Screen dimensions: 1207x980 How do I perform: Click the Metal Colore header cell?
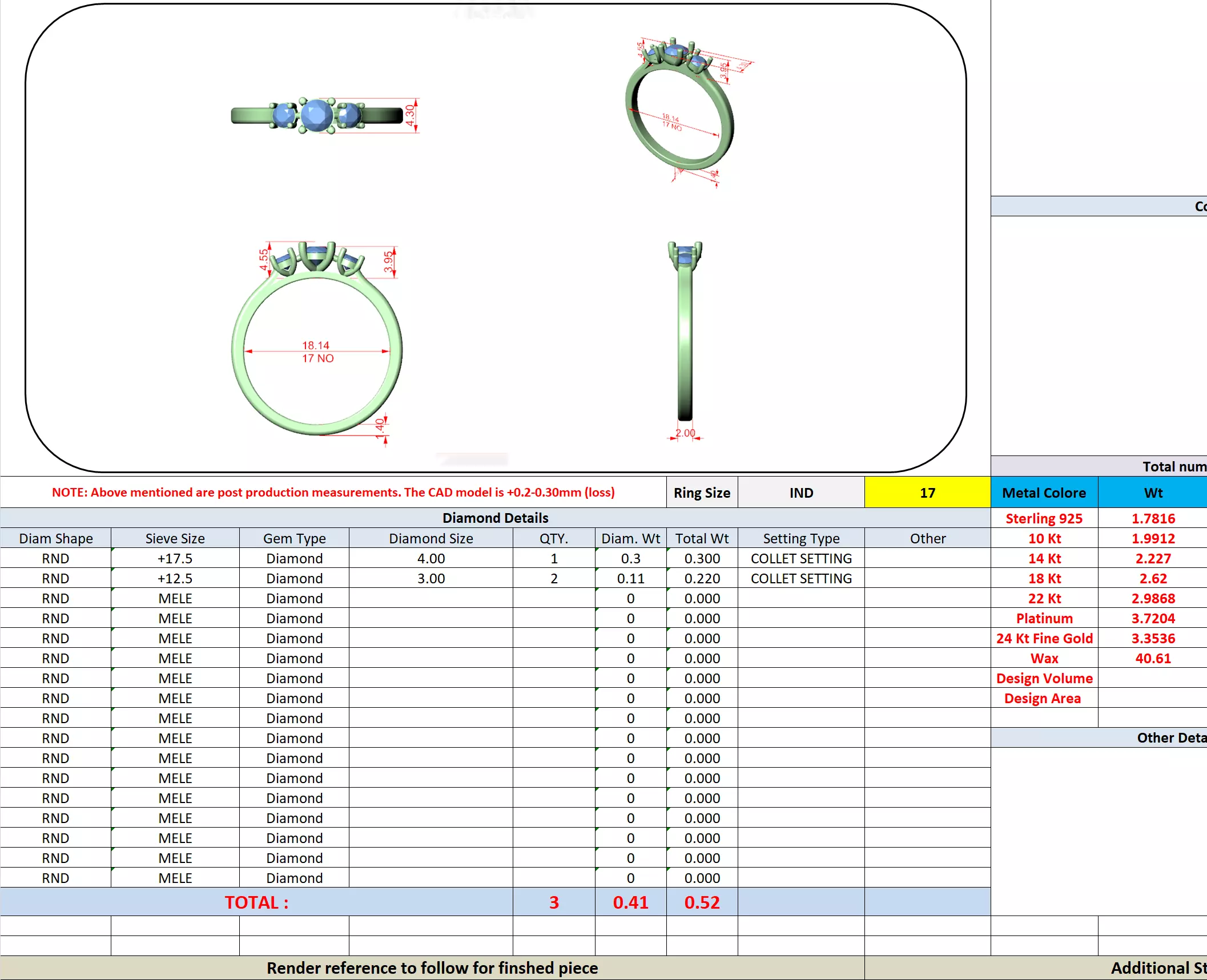(1044, 493)
